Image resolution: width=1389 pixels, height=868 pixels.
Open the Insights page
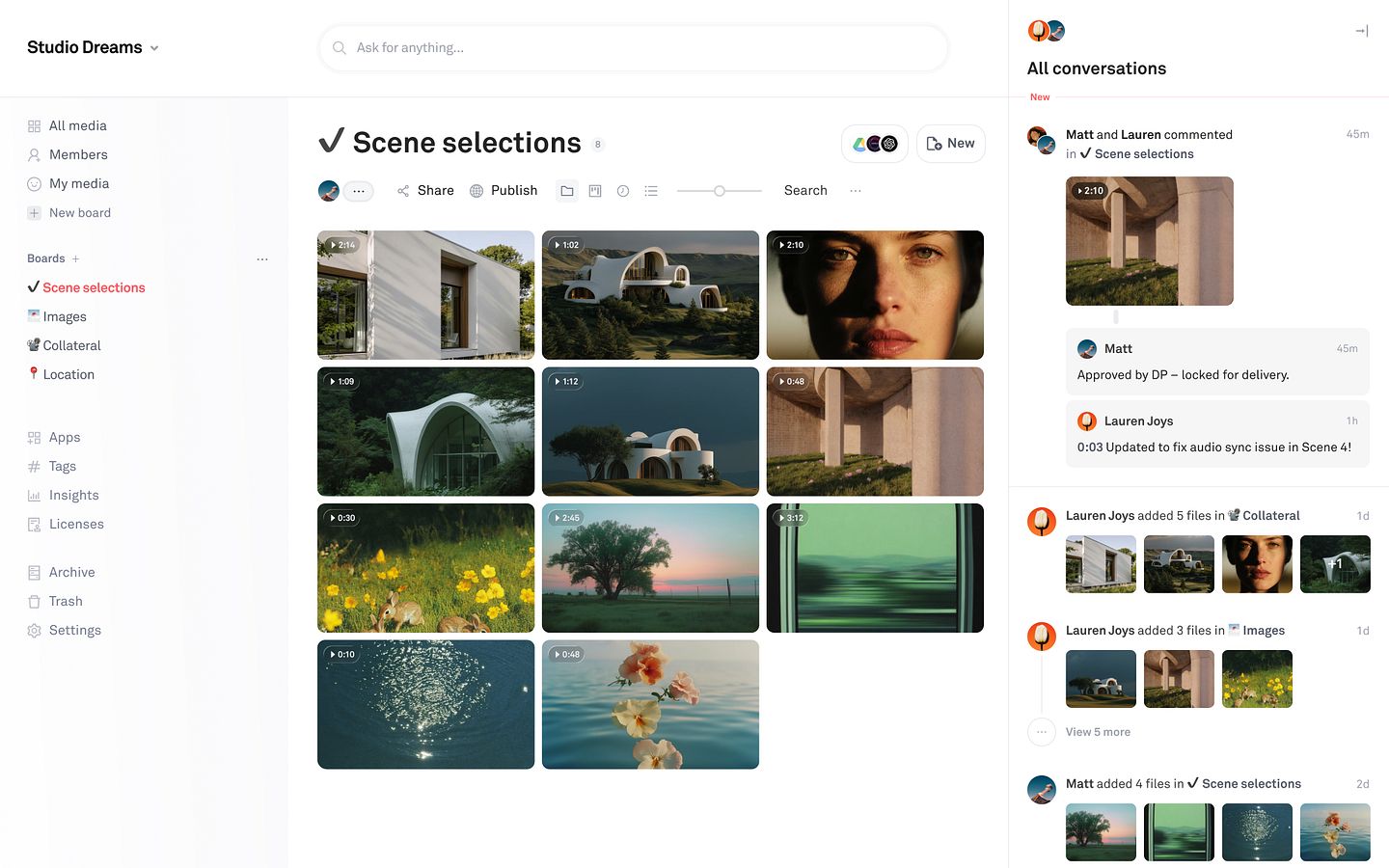[73, 495]
